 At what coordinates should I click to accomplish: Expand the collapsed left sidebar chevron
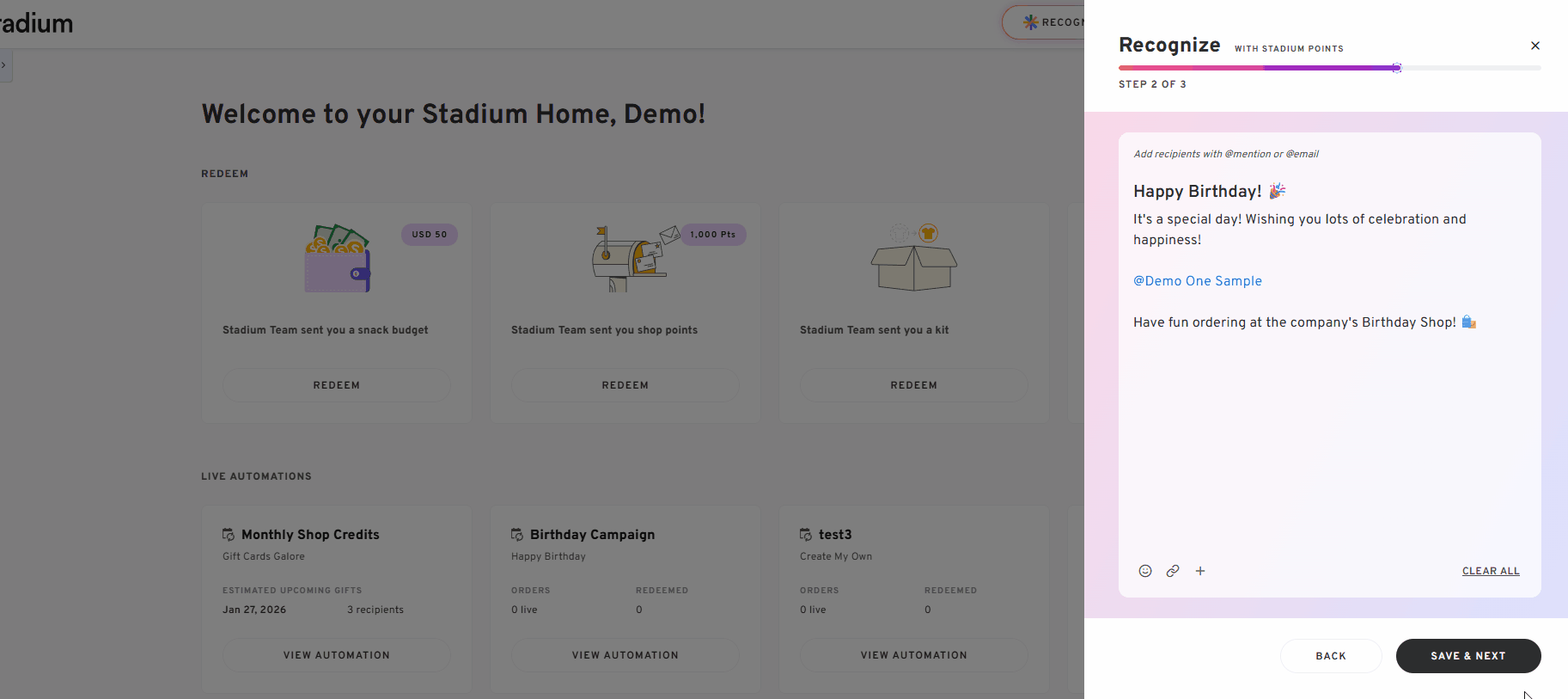click(4, 65)
